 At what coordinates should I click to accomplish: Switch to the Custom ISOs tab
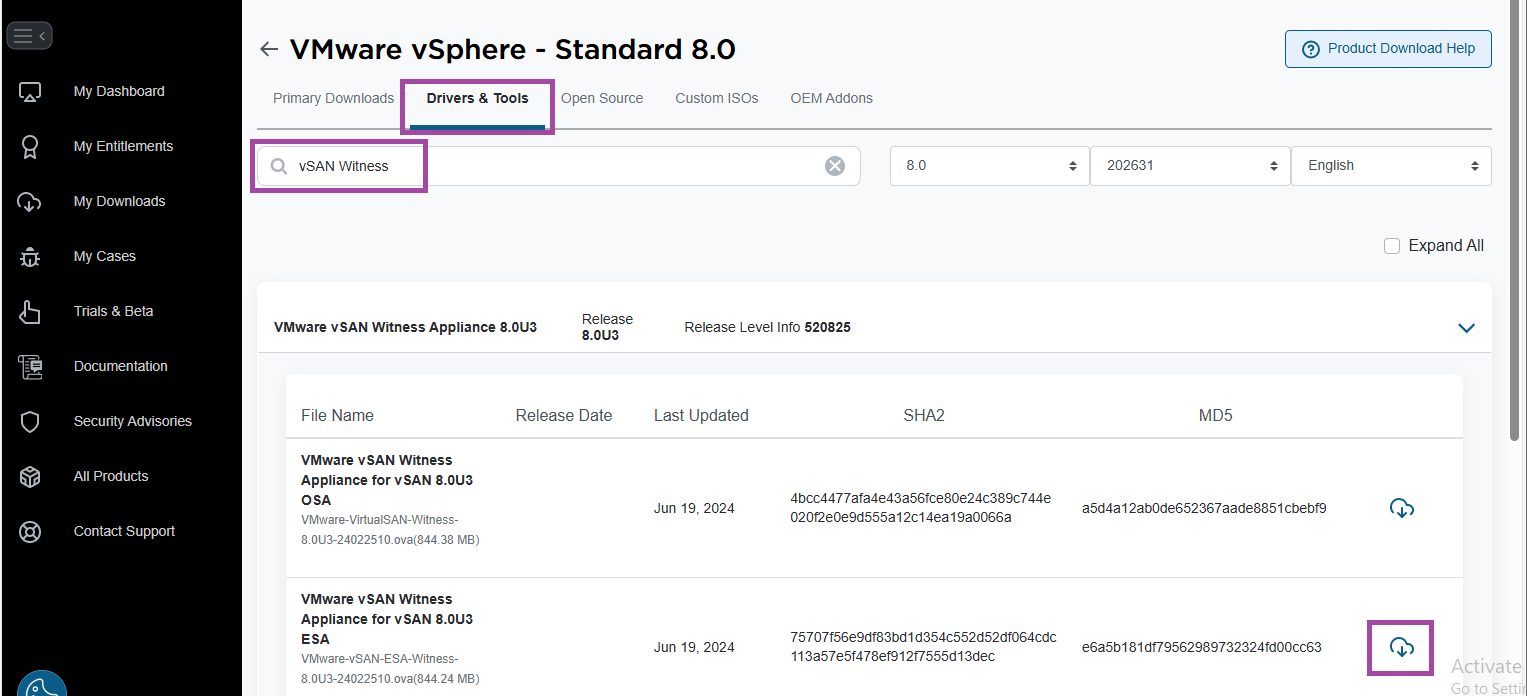pyautogui.click(x=716, y=98)
